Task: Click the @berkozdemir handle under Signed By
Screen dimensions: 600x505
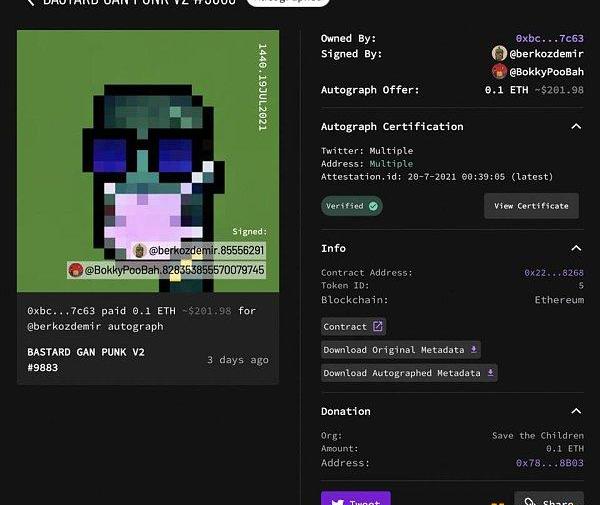Action: (x=547, y=53)
